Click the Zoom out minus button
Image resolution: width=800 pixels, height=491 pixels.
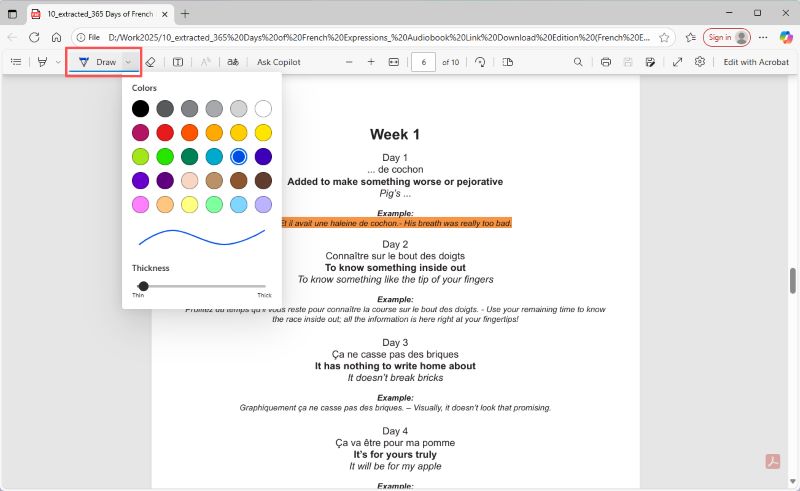(x=349, y=62)
